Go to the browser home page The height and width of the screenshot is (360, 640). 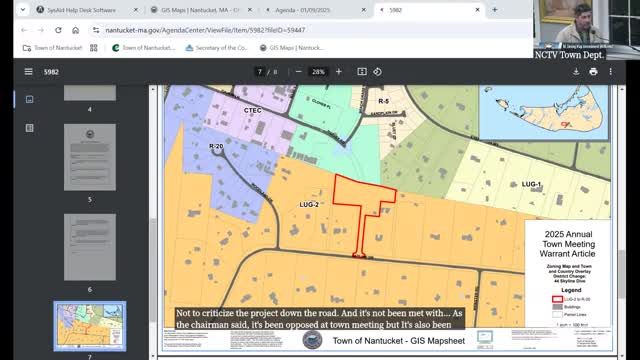[75, 30]
